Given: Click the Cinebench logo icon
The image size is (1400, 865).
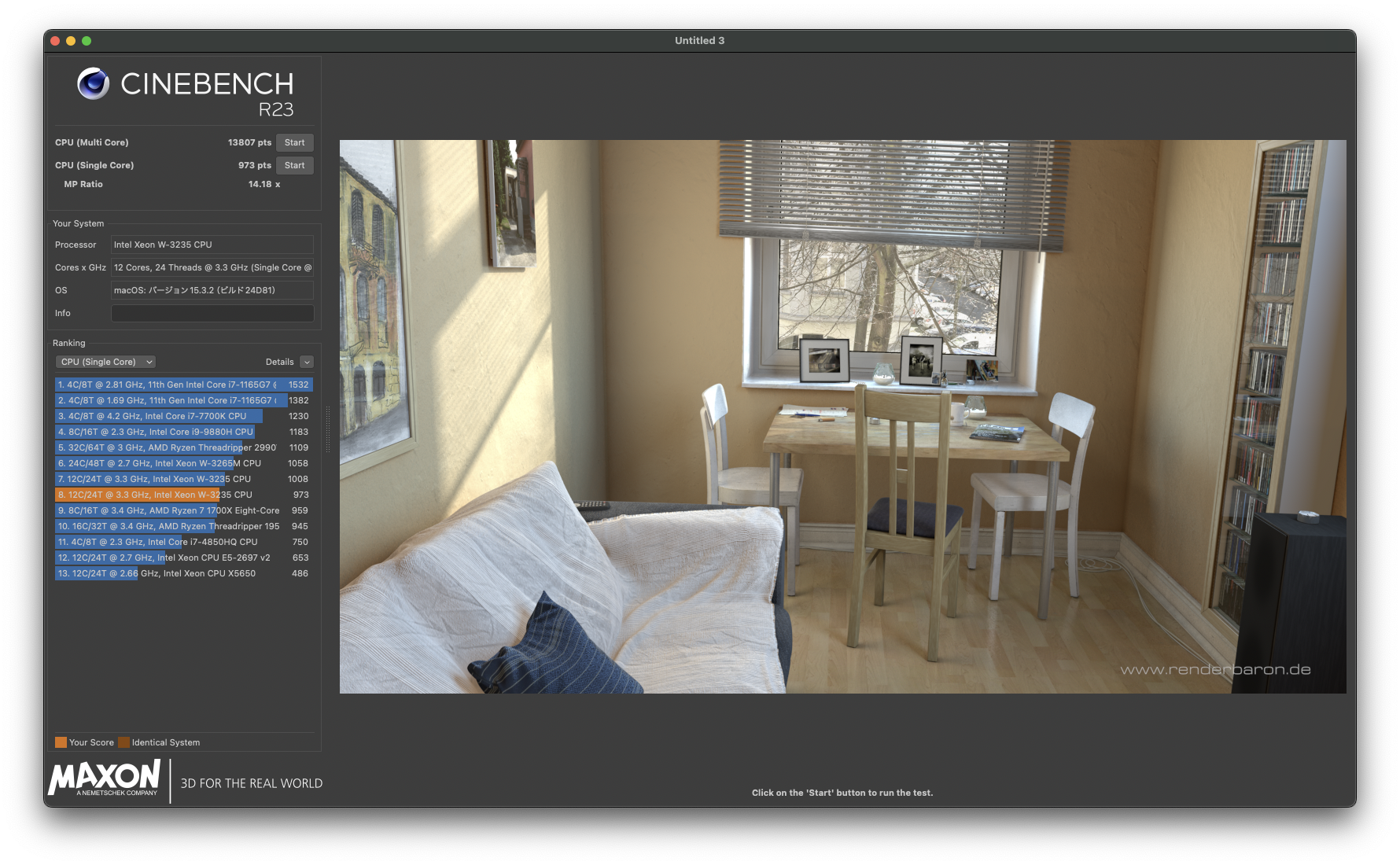Looking at the screenshot, I should (93, 83).
